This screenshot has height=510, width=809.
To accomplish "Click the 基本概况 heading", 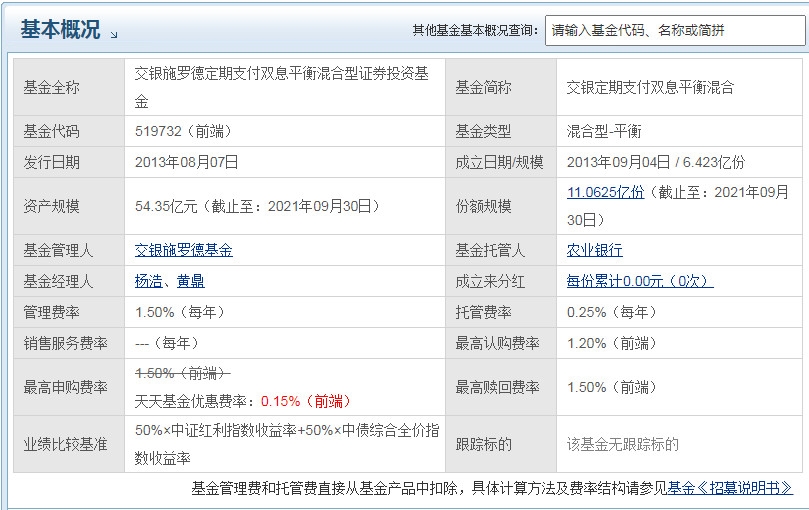I will 60,29.
